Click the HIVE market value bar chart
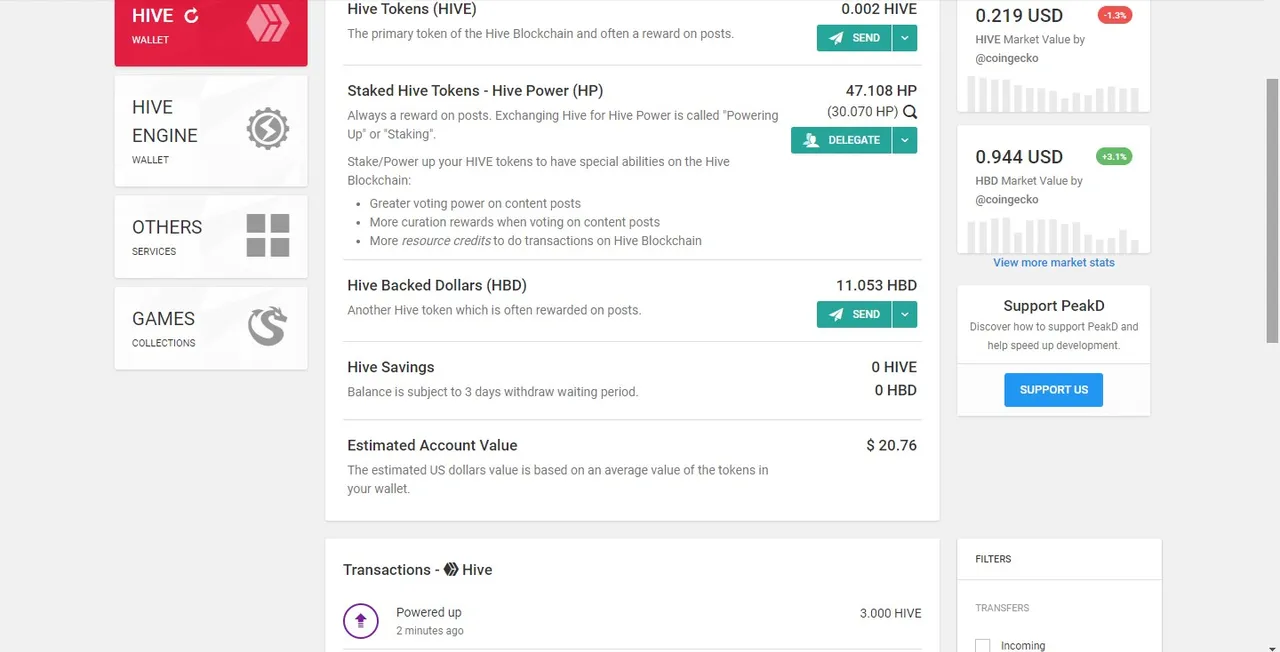The width and height of the screenshot is (1280, 652). 1053,94
